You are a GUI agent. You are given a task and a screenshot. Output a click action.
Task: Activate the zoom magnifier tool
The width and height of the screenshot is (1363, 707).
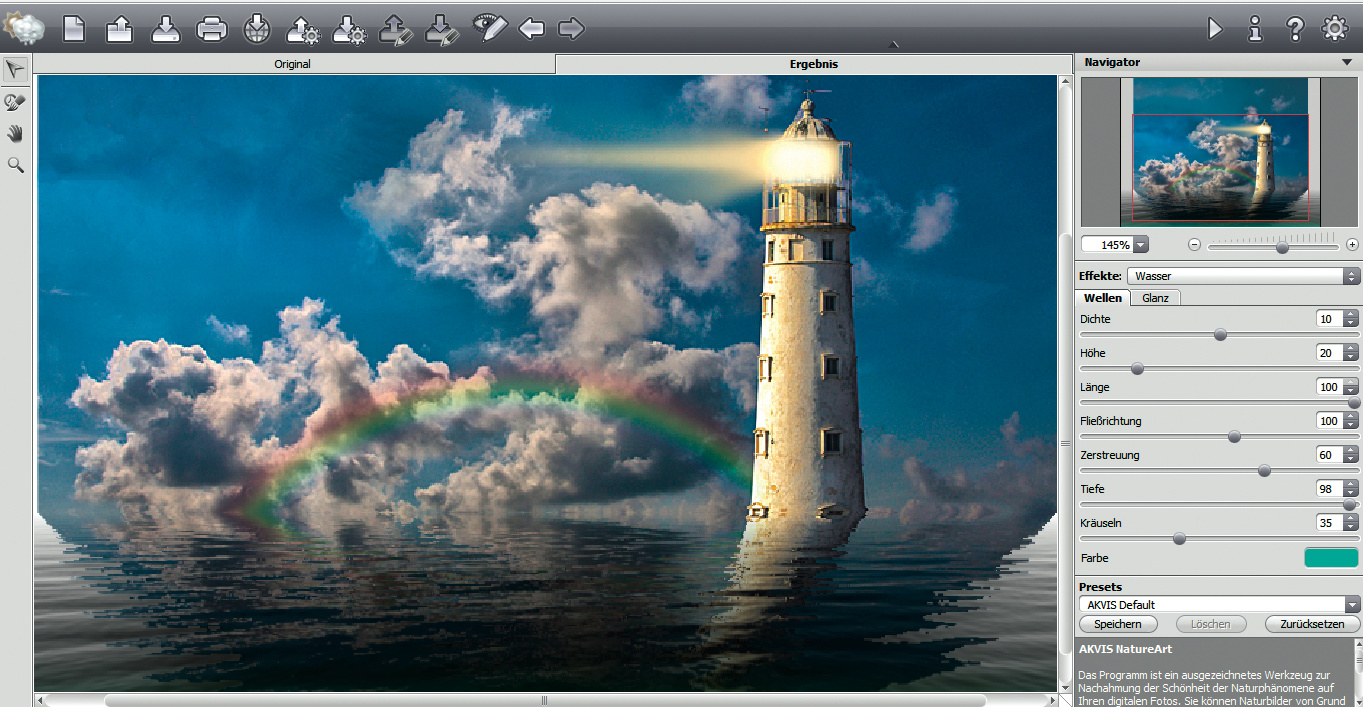click(x=15, y=165)
